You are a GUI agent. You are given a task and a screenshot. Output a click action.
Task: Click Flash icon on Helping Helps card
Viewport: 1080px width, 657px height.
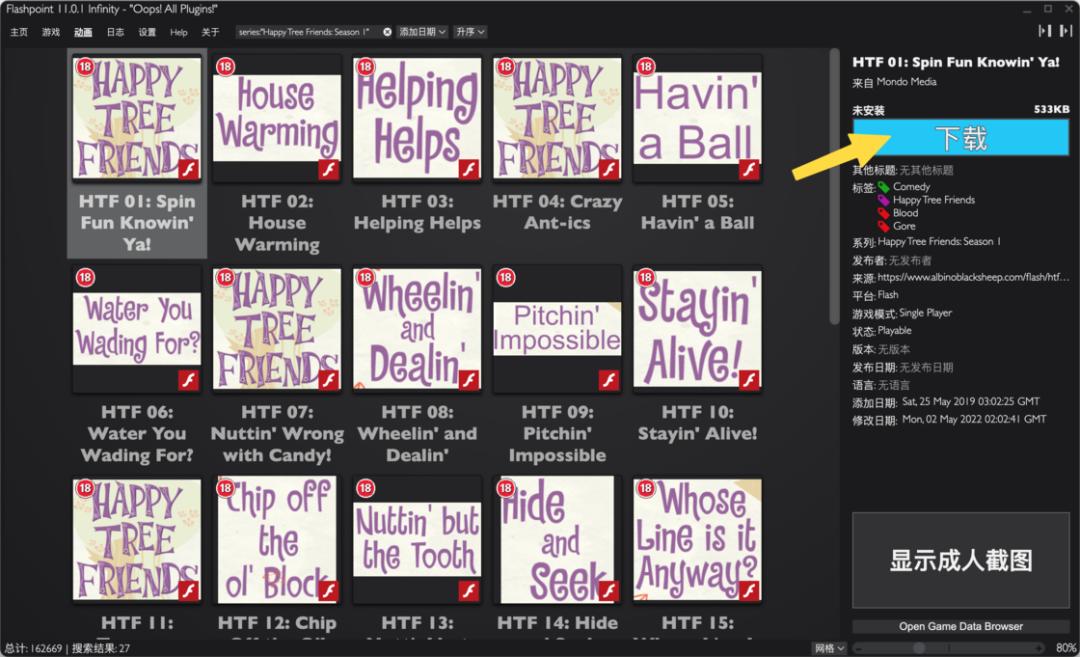tap(469, 169)
